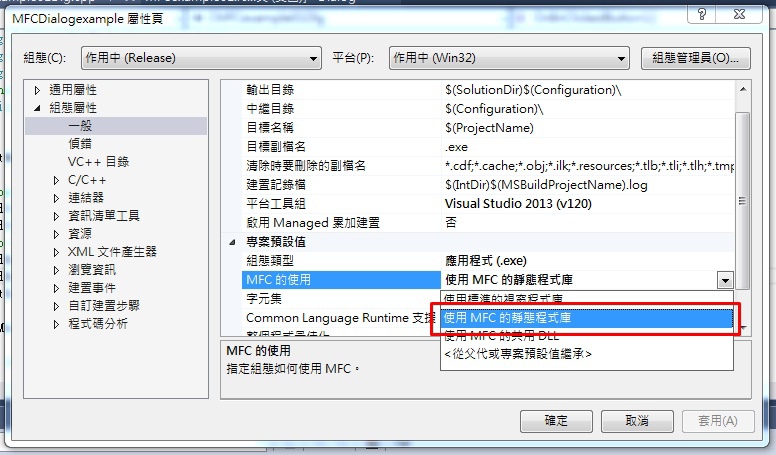This screenshot has width=776, height=455.
Task: Expand the C/C++ tree node
Action: [x=56, y=180]
